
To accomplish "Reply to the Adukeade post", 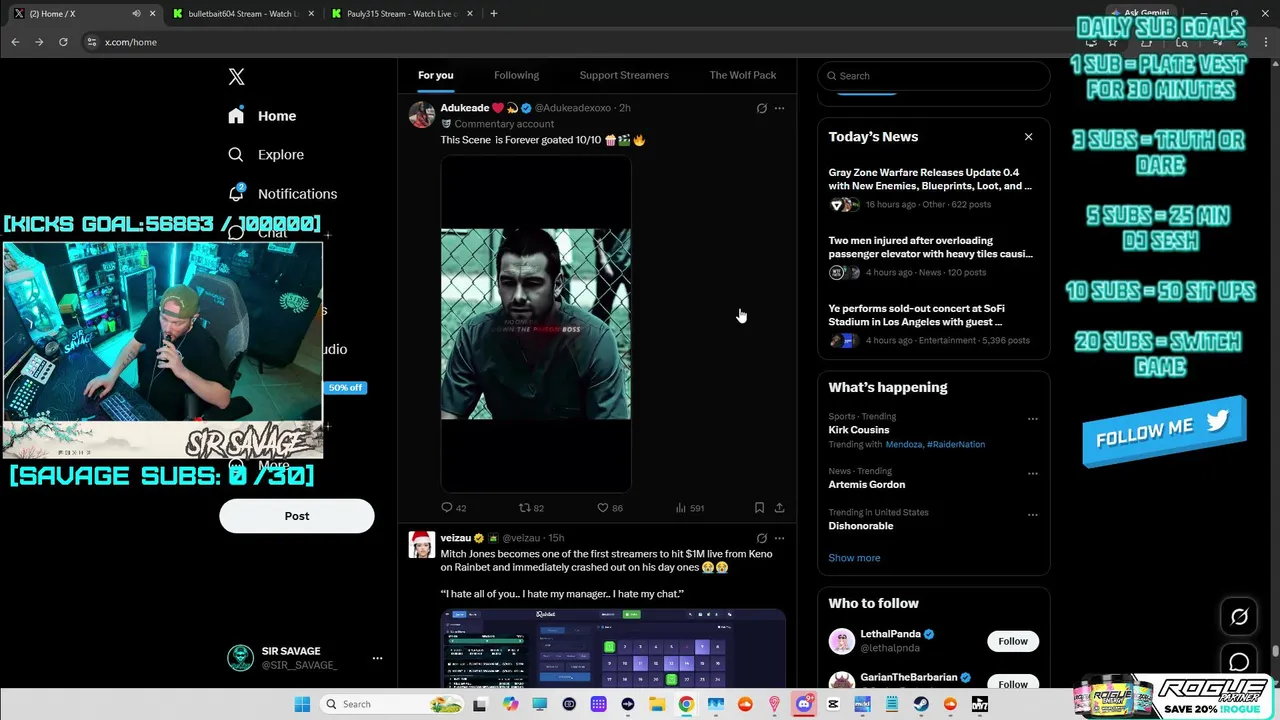I will [x=453, y=508].
